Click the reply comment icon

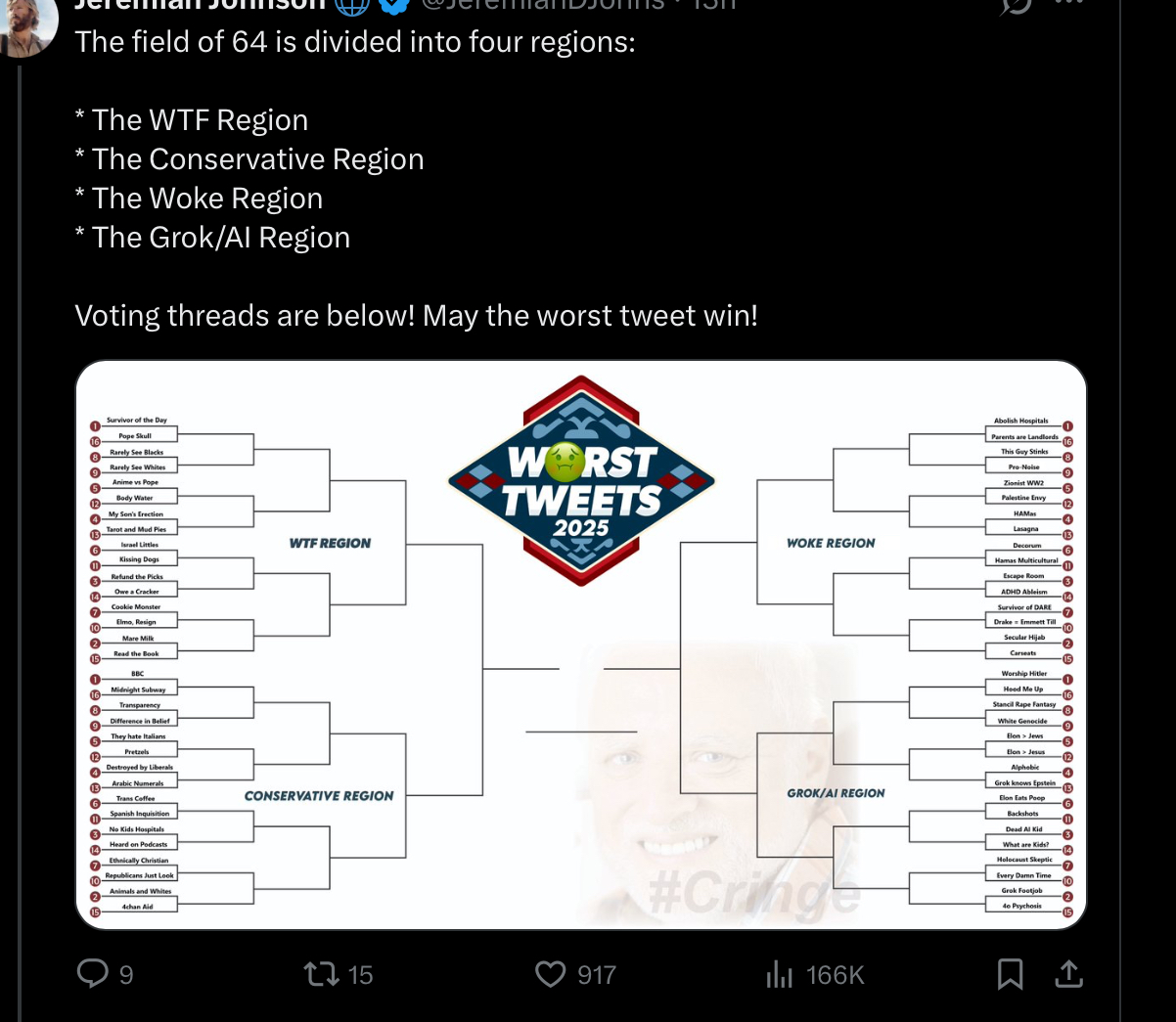point(92,974)
